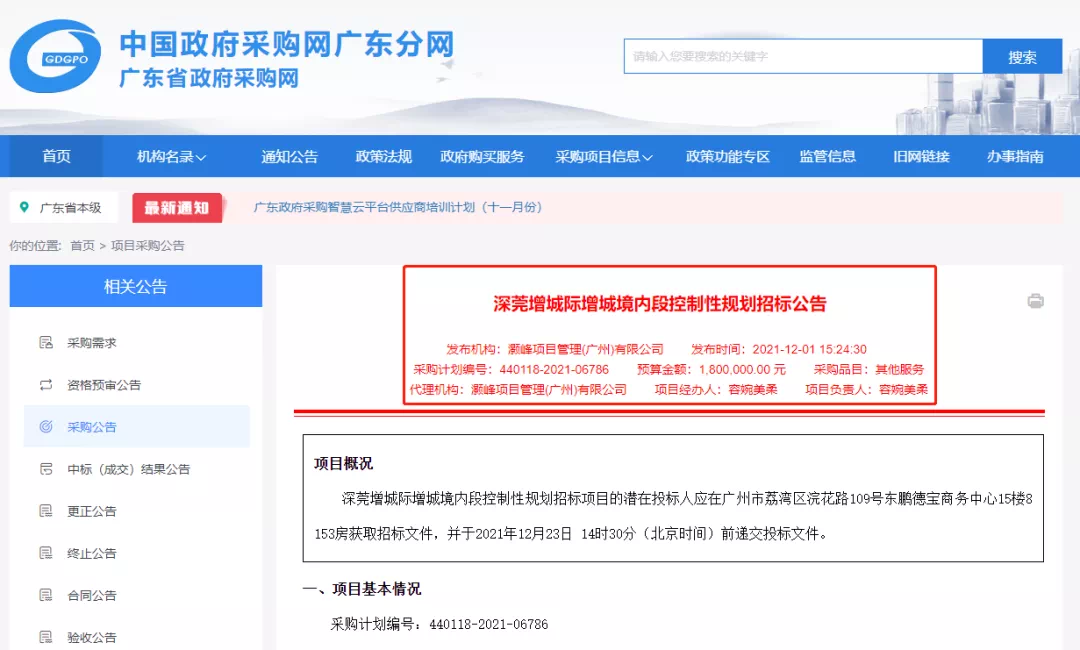Click the 采购品目 value 其他服务

point(900,369)
